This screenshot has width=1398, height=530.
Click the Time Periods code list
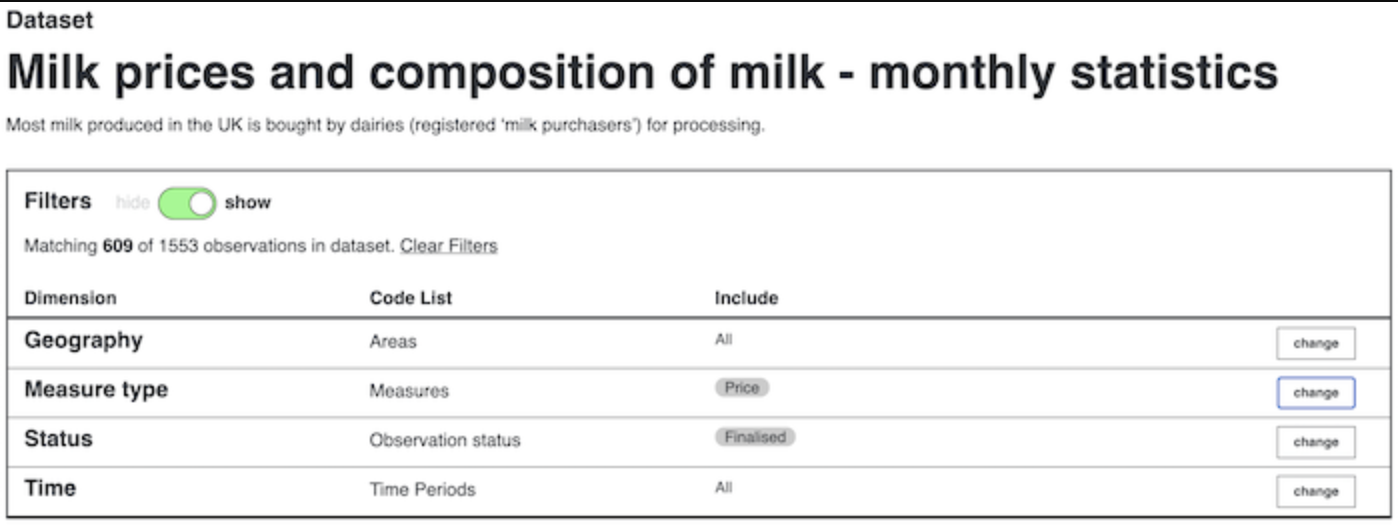[x=422, y=489]
